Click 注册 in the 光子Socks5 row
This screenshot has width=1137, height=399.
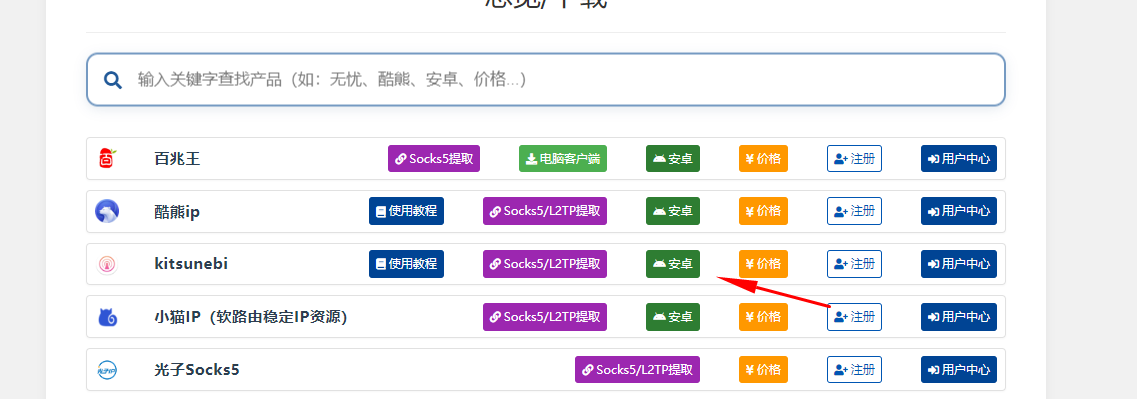click(854, 370)
